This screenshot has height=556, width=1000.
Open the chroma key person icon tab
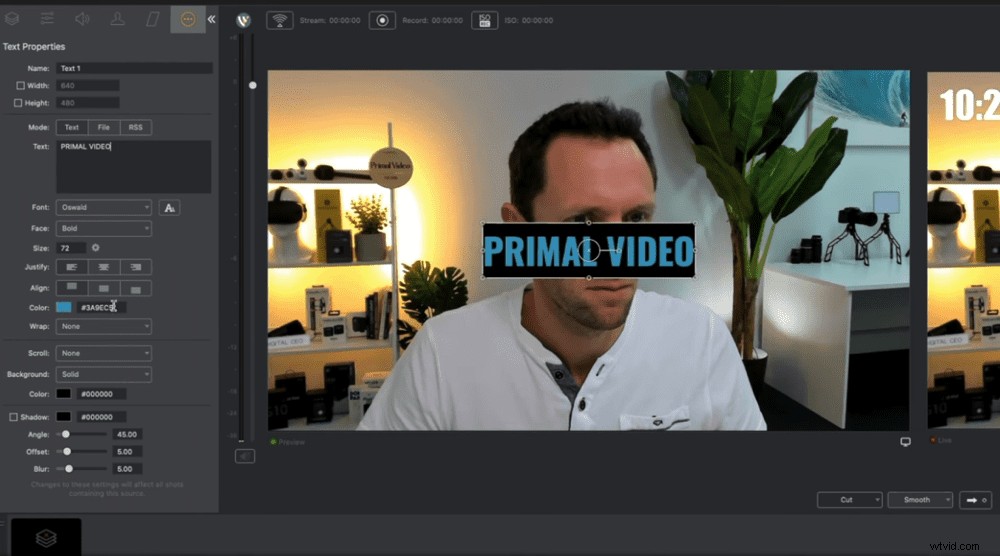tap(117, 19)
